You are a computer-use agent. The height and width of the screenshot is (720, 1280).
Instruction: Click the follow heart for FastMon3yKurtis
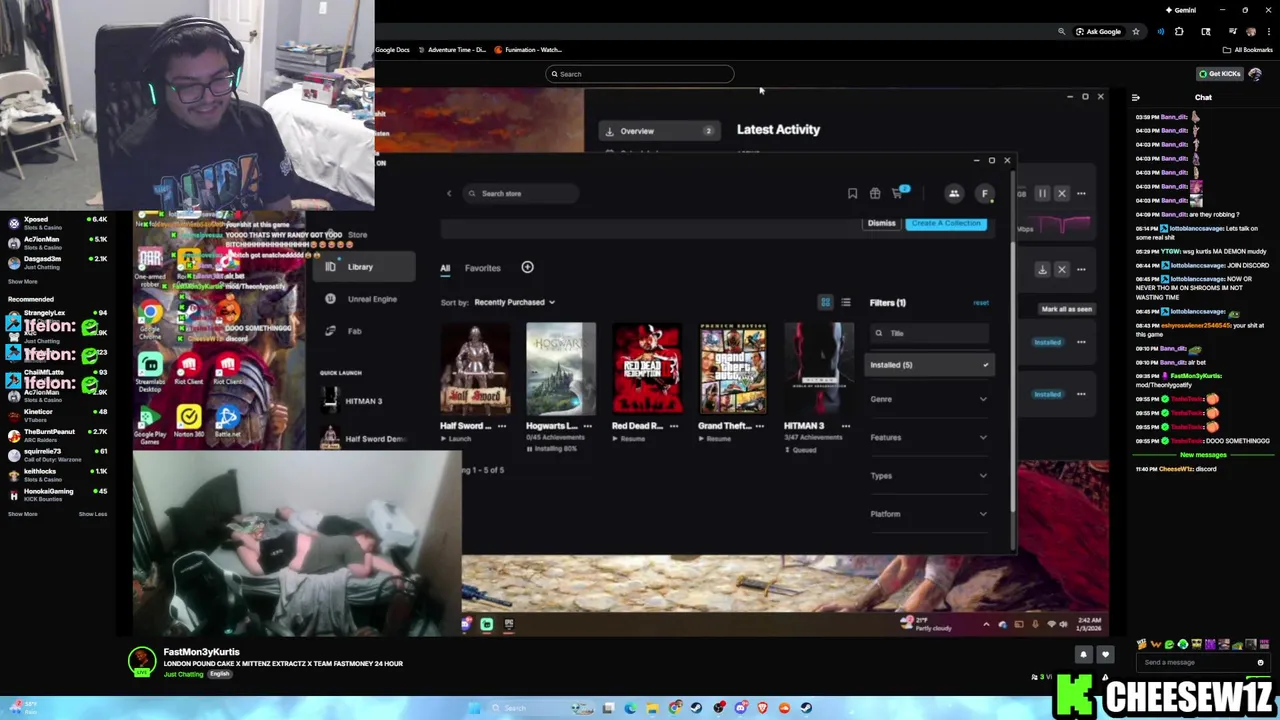pos(1105,655)
